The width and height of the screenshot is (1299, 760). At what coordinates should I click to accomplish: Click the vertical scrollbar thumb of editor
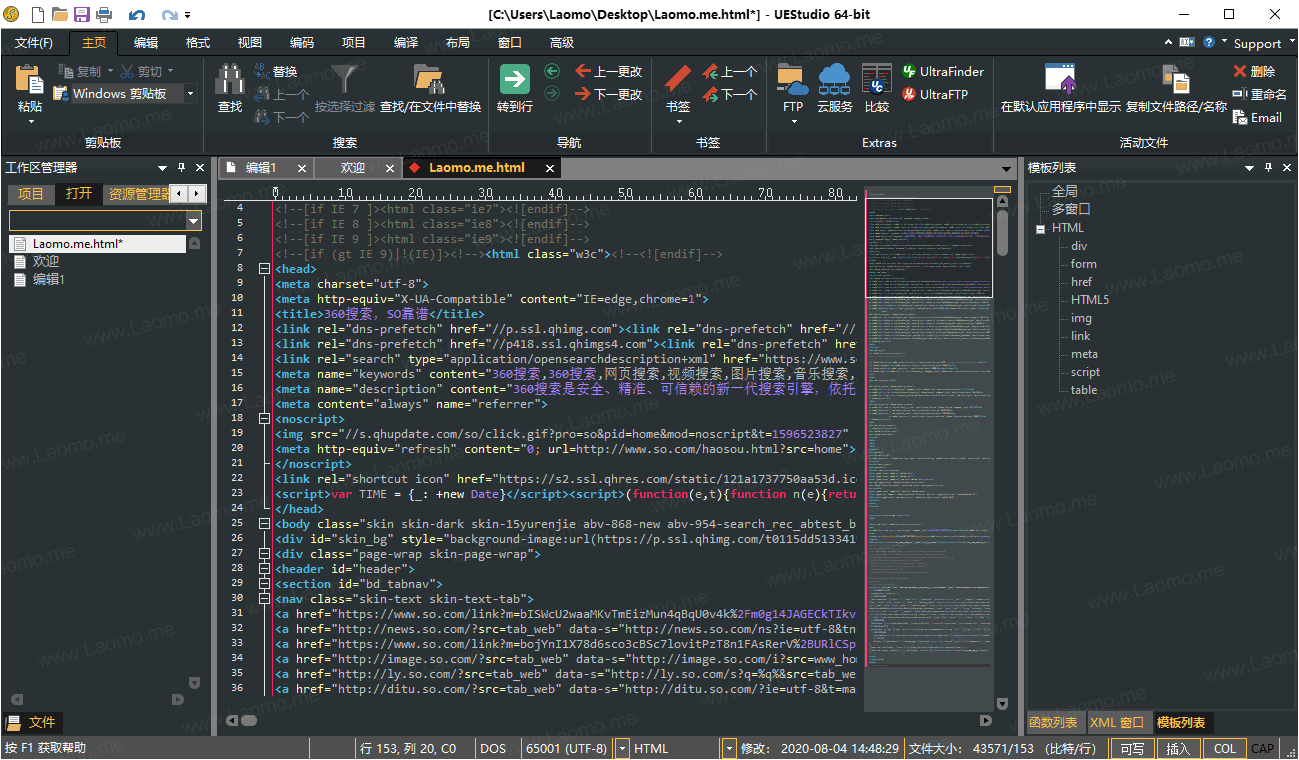[1002, 231]
